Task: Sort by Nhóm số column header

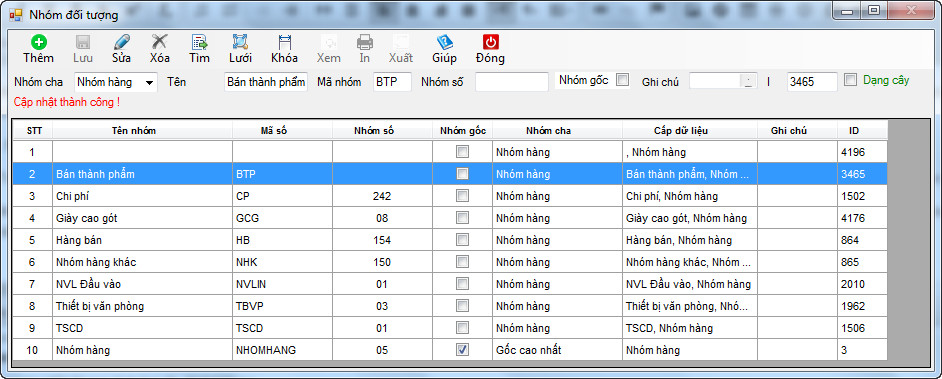Action: point(382,130)
